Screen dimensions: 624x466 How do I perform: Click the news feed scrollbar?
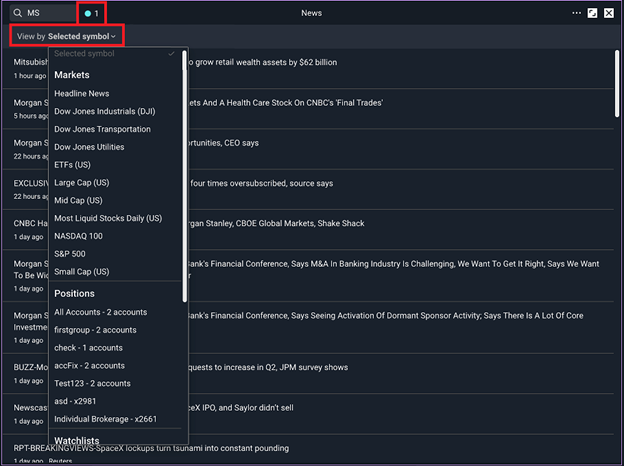tap(617, 84)
